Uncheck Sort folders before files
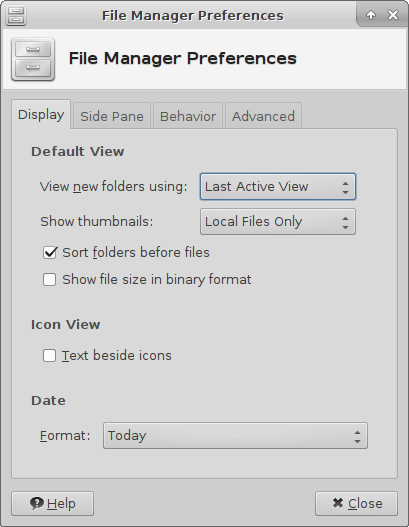This screenshot has height=527, width=409. [x=50, y=252]
